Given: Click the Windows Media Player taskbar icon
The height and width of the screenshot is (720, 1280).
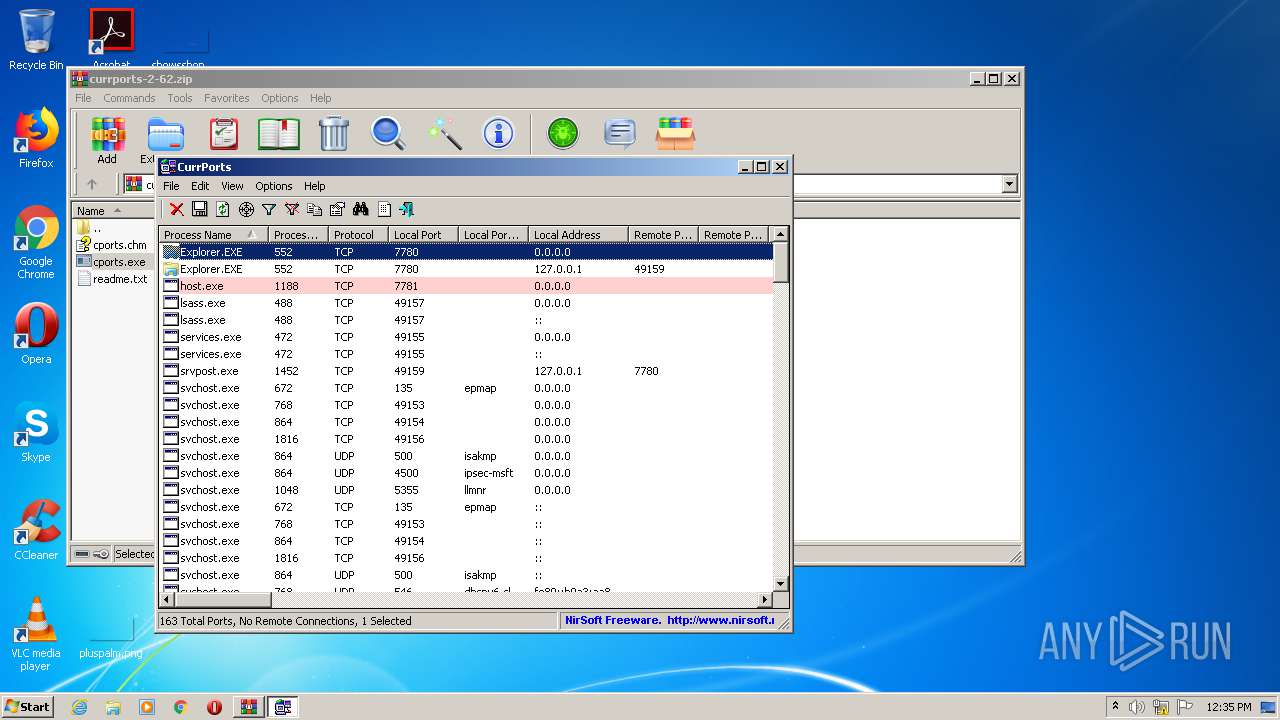Looking at the screenshot, I should click(x=147, y=707).
